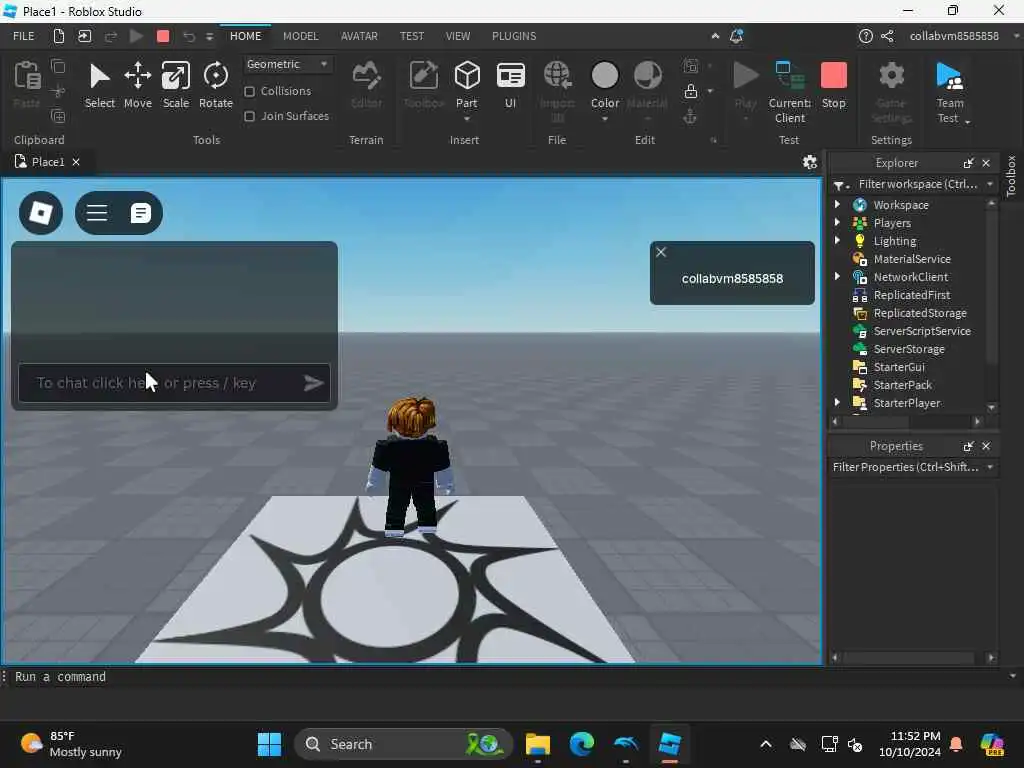Screen dimensions: 1024x768
Task: Click the red stop square in quick access bar
Action: [x=163, y=36]
